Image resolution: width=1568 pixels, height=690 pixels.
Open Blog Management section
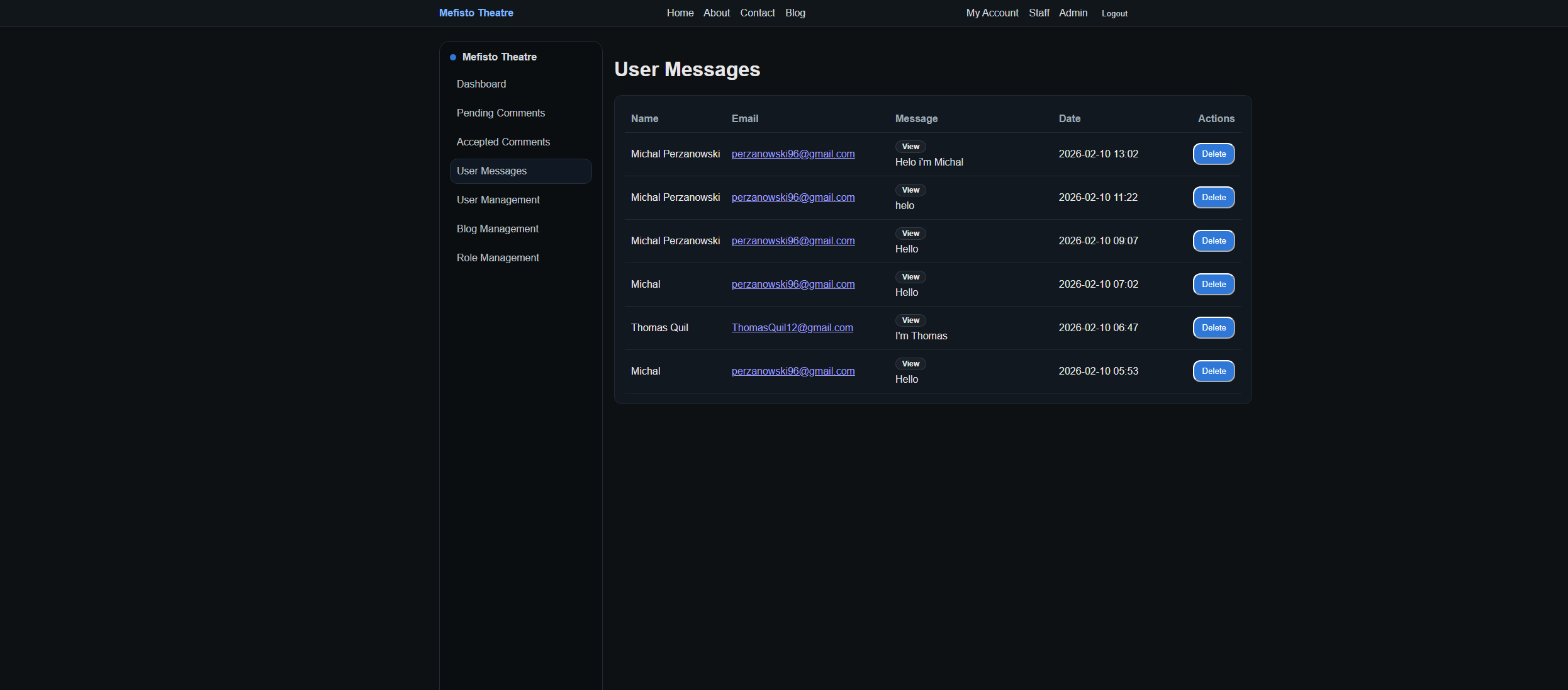[497, 229]
